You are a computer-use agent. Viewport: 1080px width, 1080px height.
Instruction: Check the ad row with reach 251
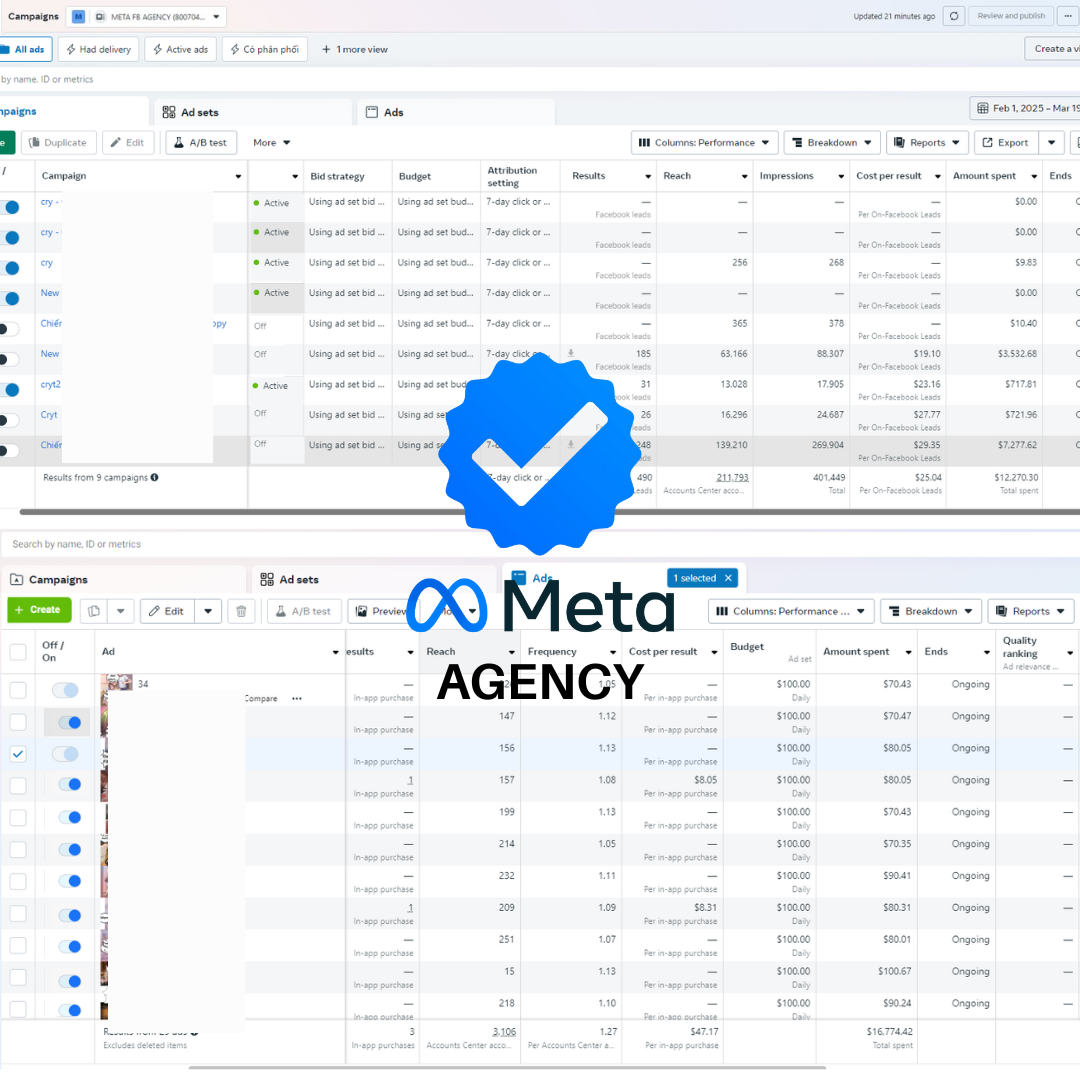click(x=18, y=945)
